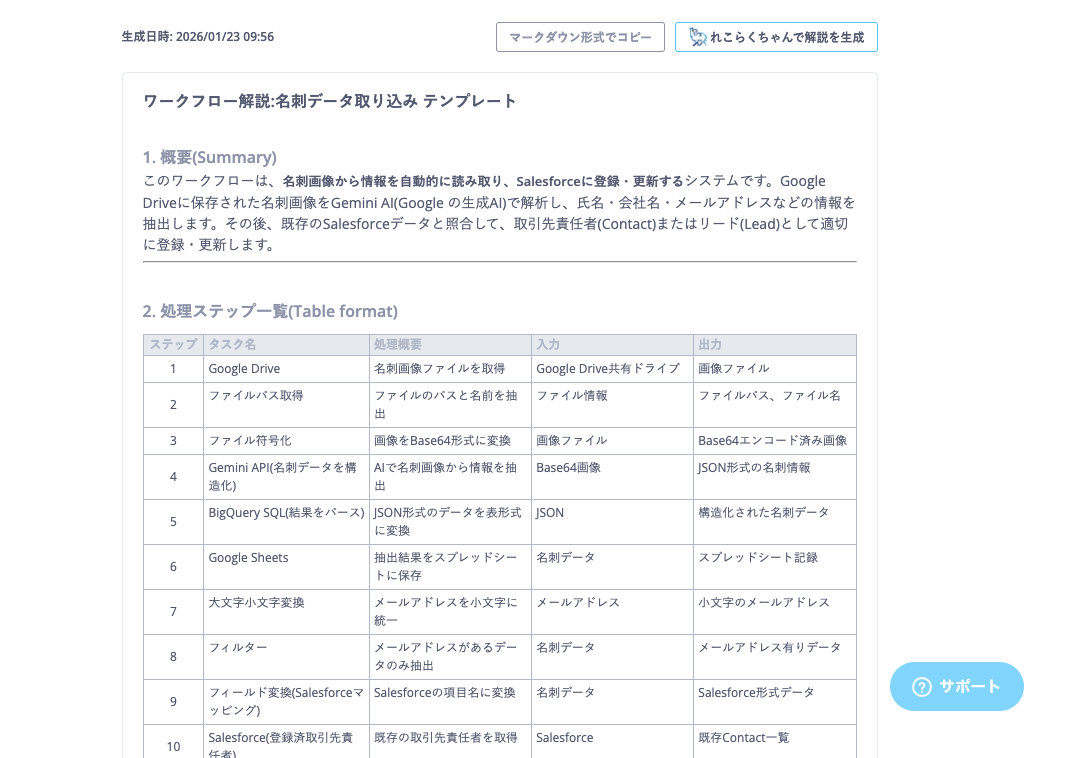Open the サポート help widget
Viewport: 1068px width, 758px height.
957,687
